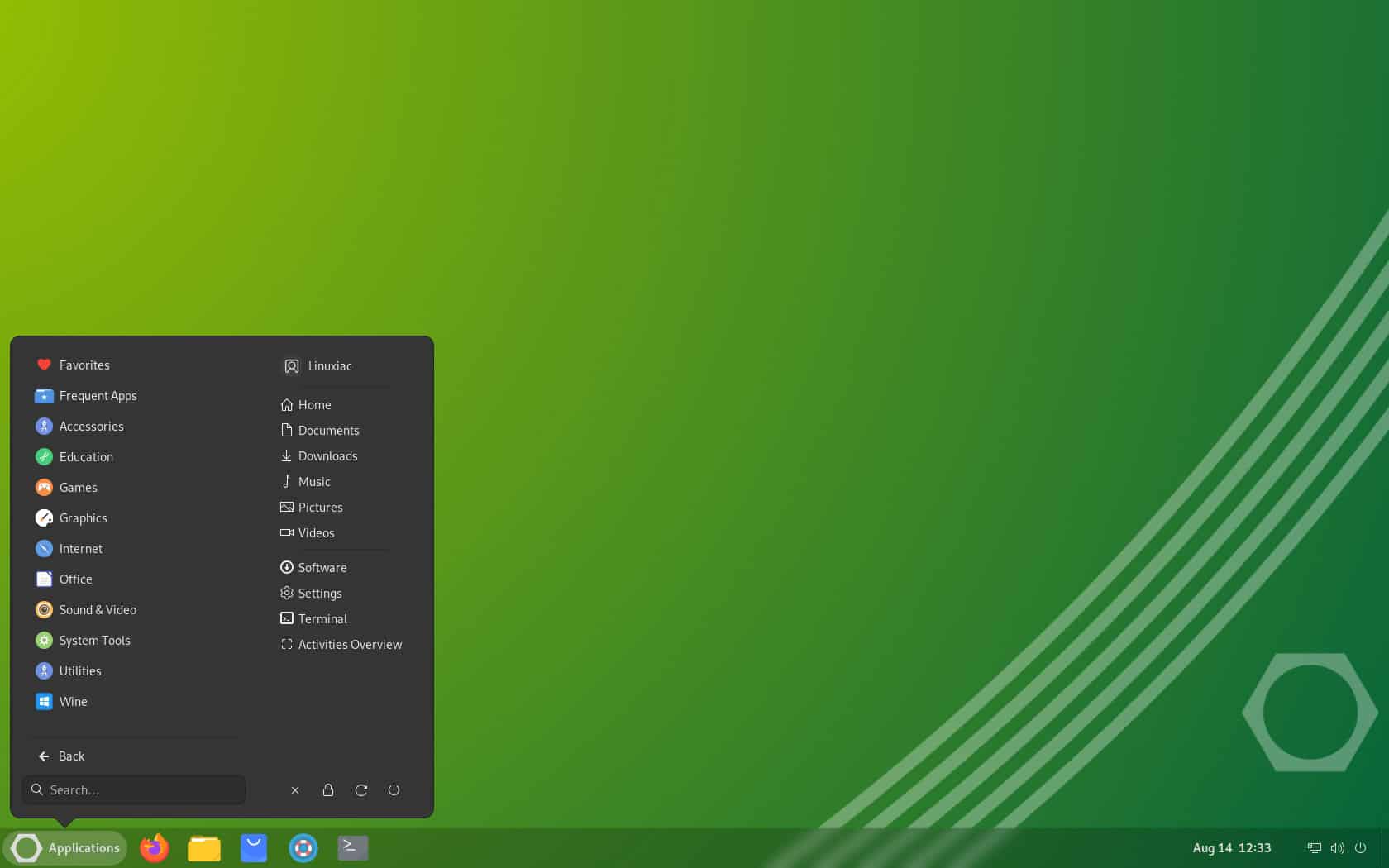1389x868 pixels.
Task: Click the restart session icon
Action: (x=360, y=790)
